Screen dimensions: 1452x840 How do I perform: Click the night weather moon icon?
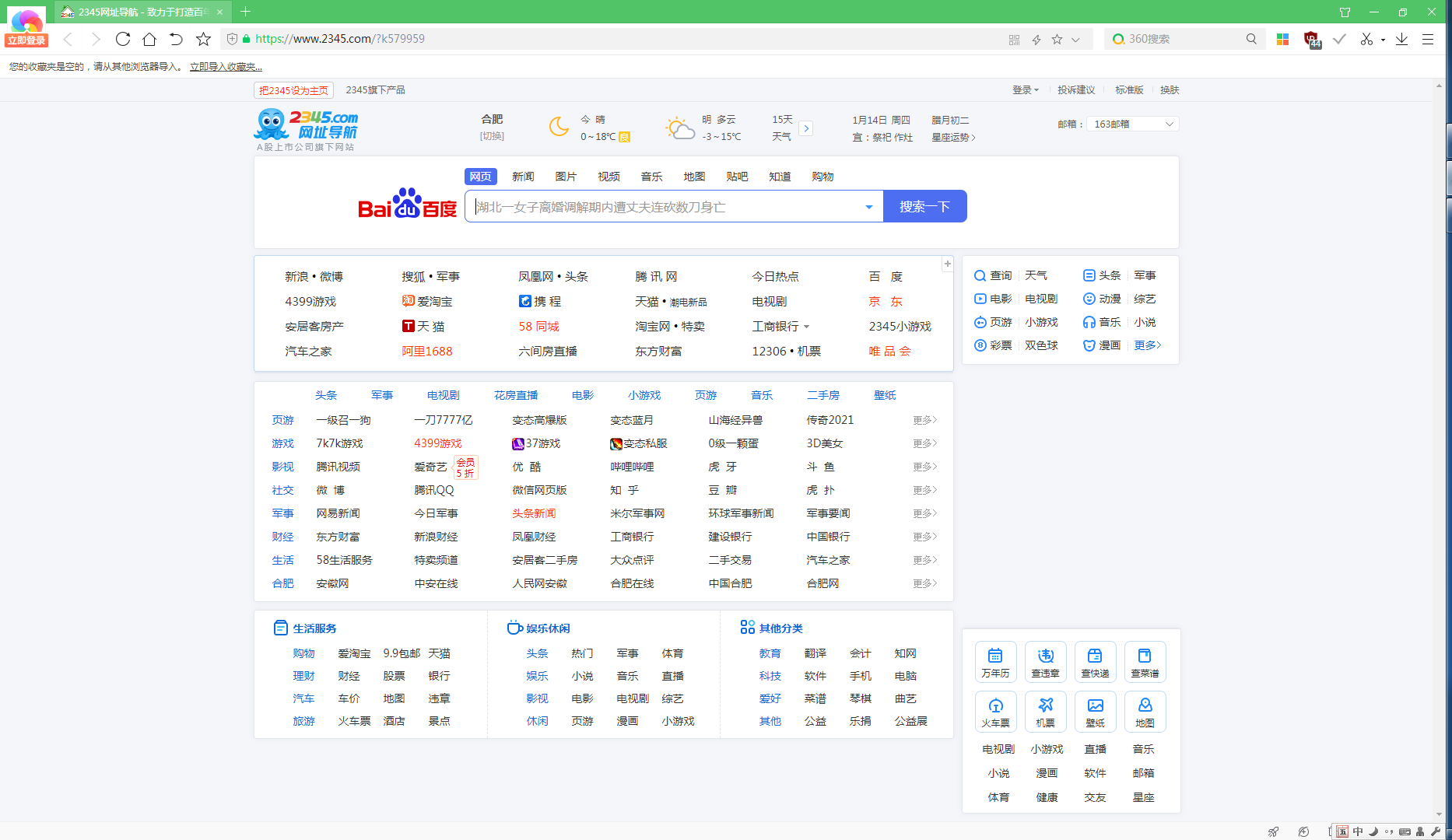(x=558, y=127)
